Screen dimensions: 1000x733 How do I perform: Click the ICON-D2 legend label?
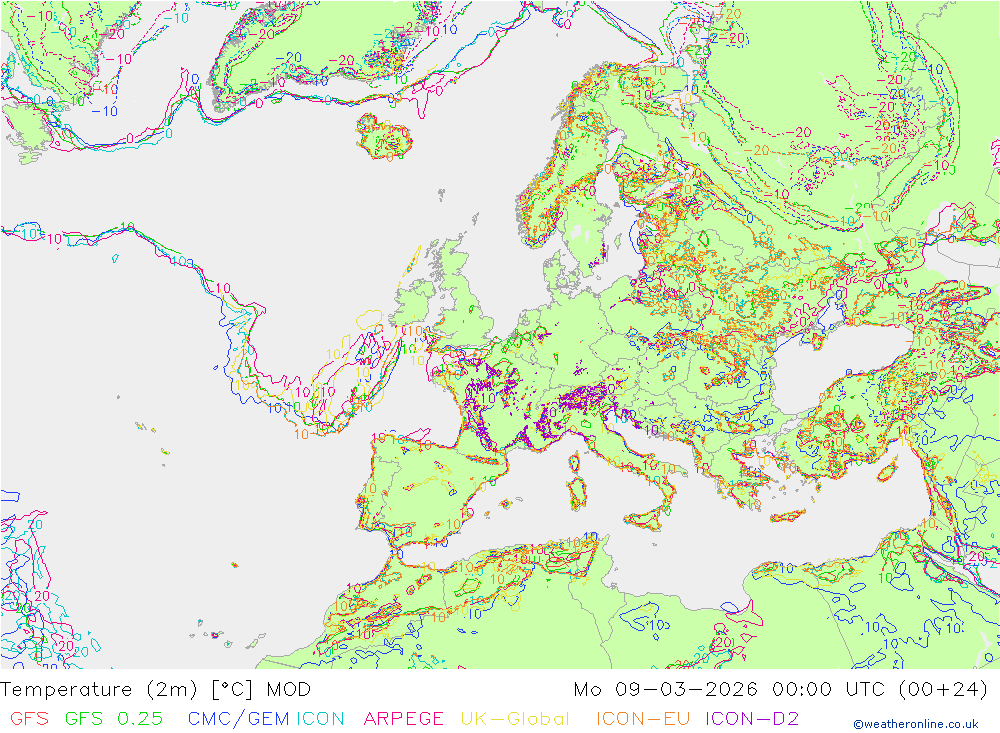[752, 718]
